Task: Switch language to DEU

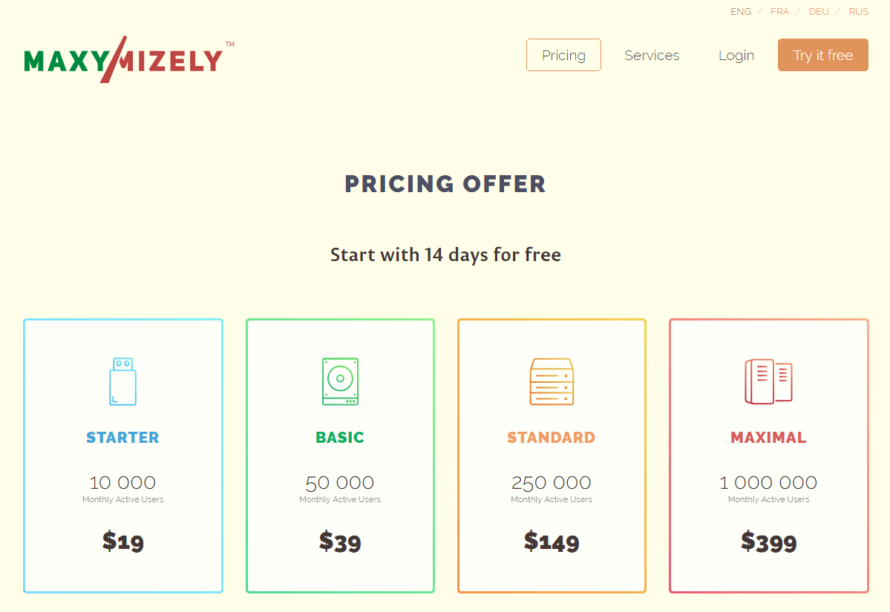Action: (819, 12)
